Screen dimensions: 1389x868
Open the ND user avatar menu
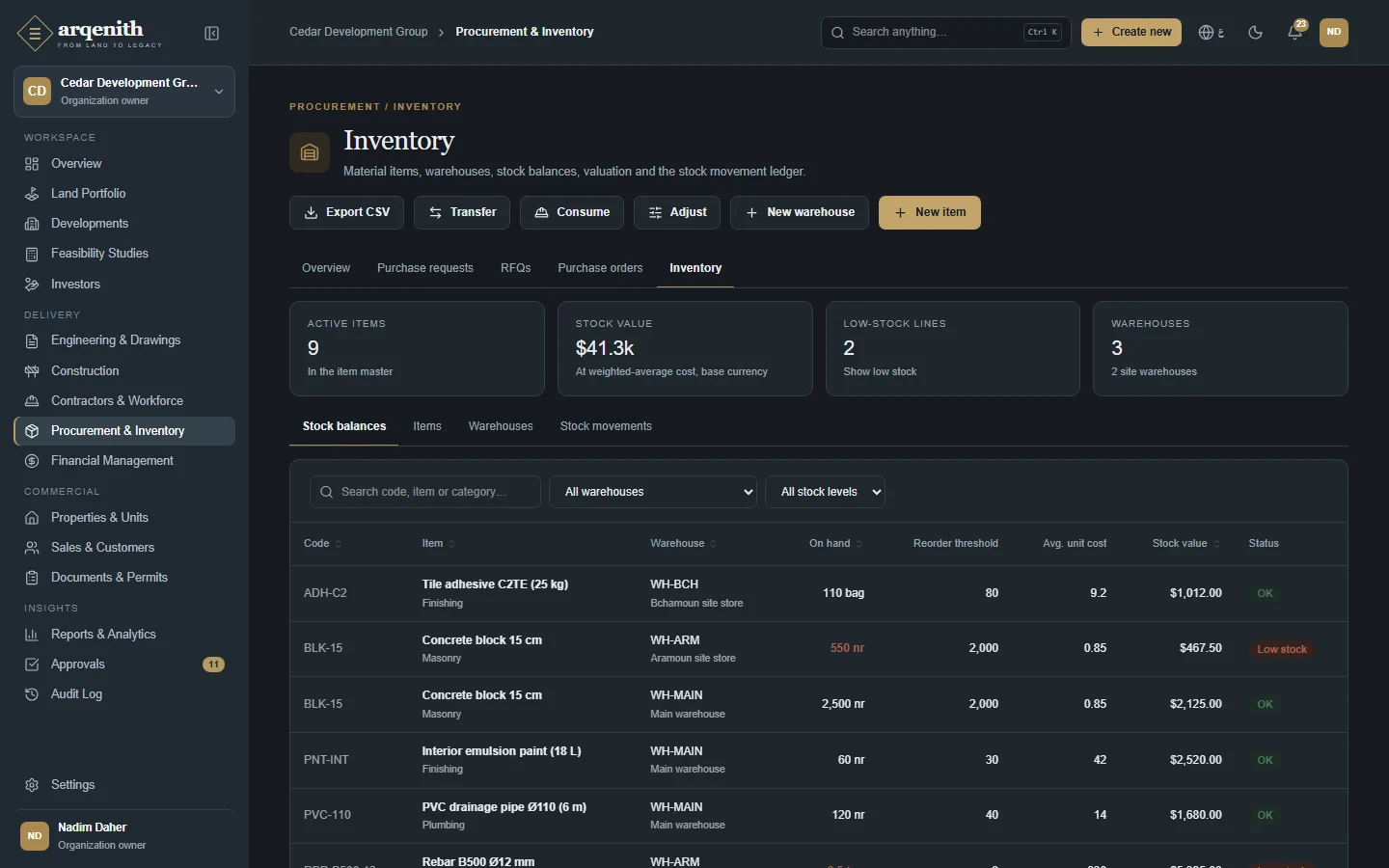tap(1334, 33)
